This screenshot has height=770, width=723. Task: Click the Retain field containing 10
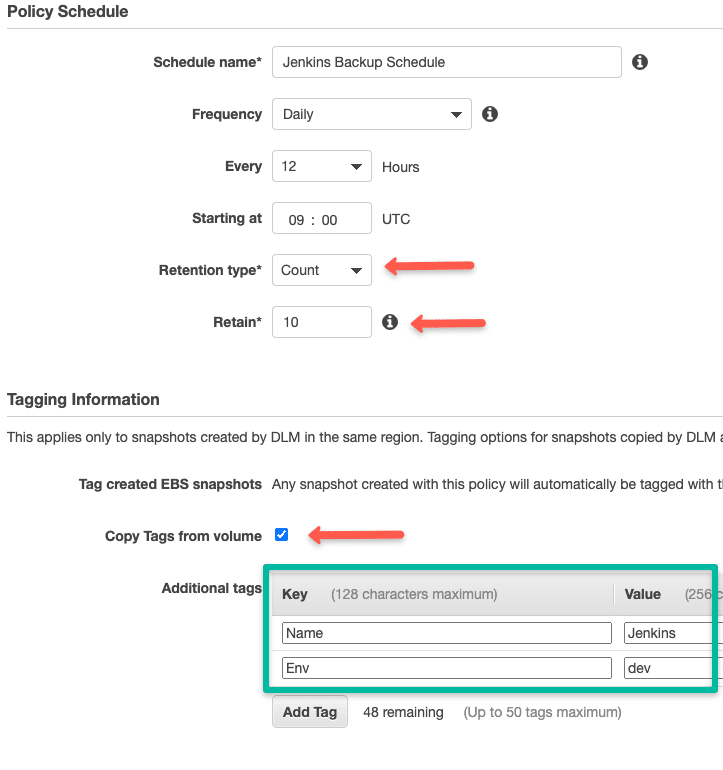coord(321,322)
